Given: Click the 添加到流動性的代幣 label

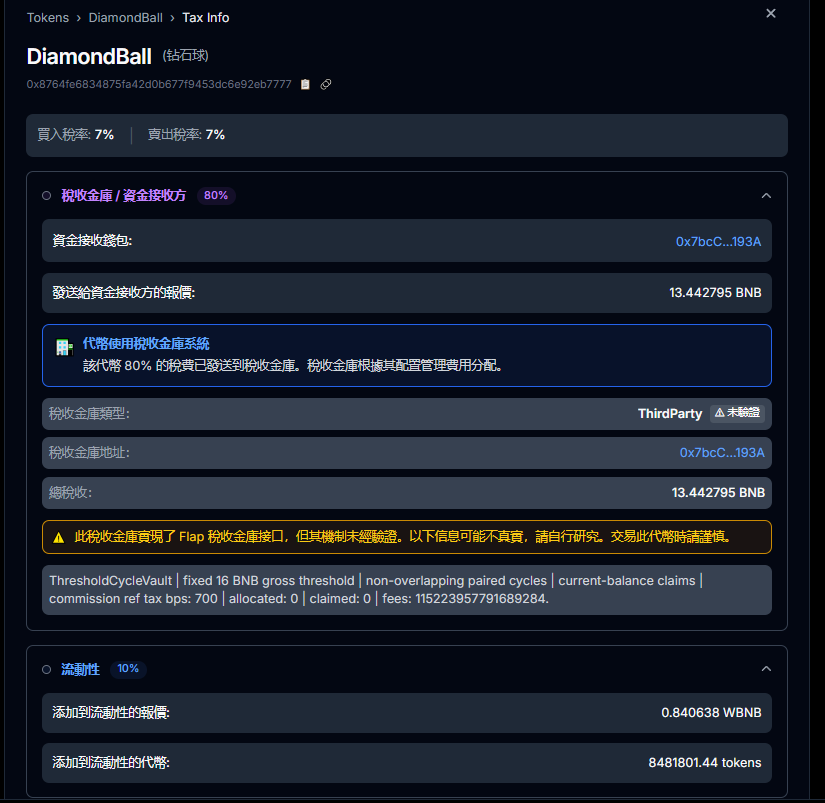Looking at the screenshot, I should (x=110, y=762).
